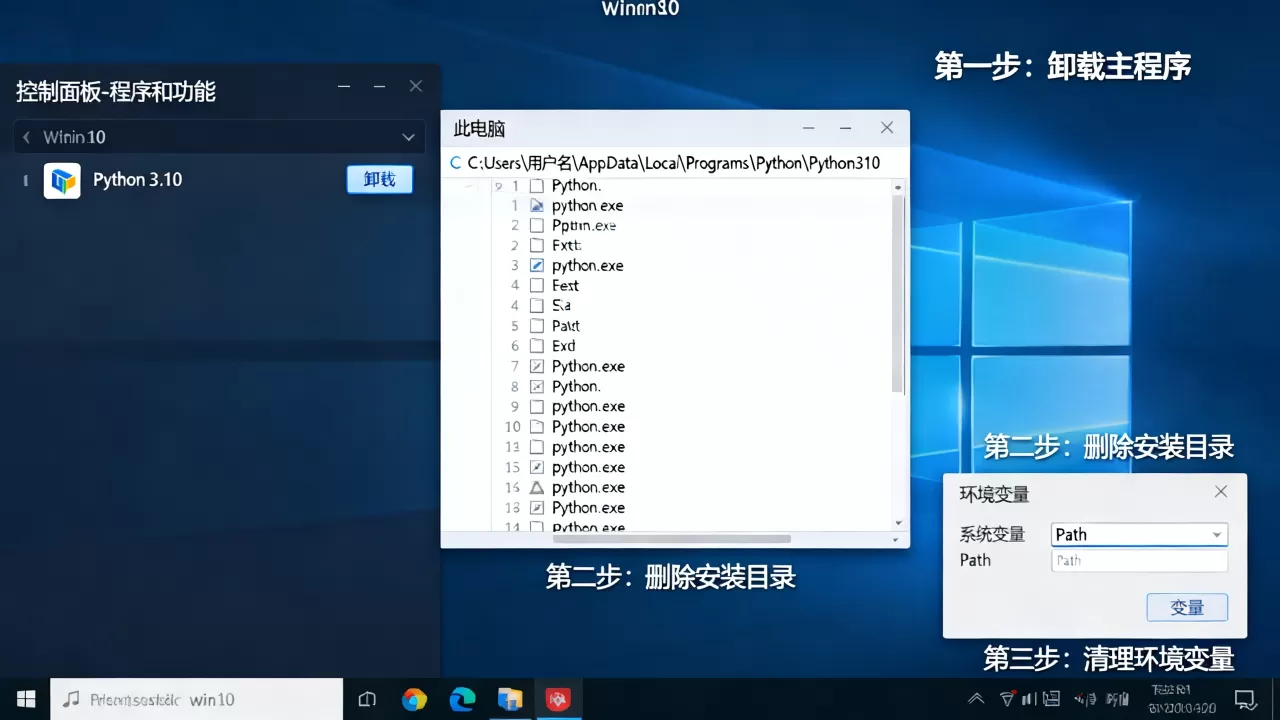
Task: Click the 系统变量 label
Action: [993, 535]
